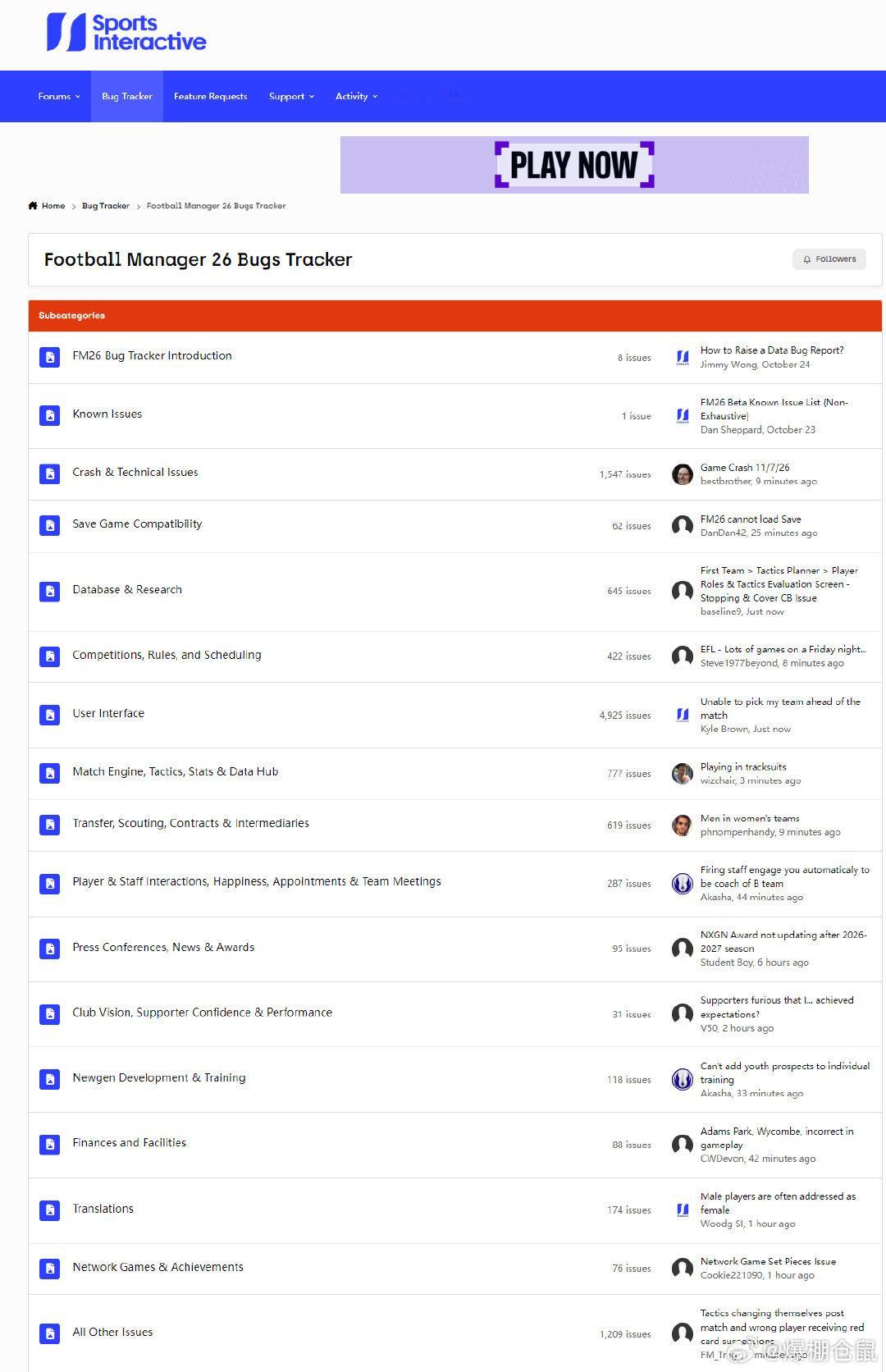Click phnompenhandy's avatar in Transfer row

pyautogui.click(x=683, y=825)
